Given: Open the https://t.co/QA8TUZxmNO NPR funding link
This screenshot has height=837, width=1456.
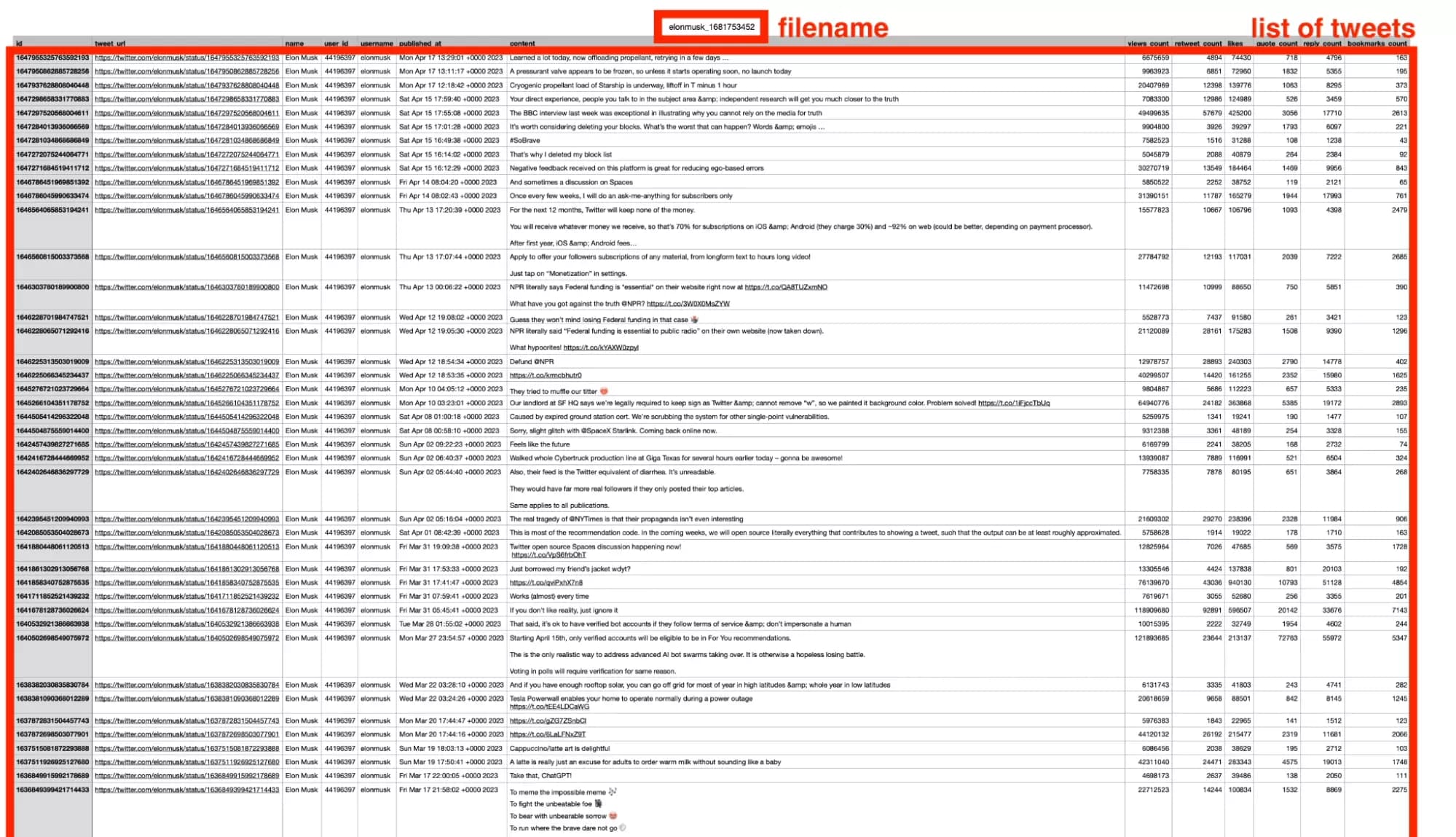Looking at the screenshot, I should click(x=787, y=286).
